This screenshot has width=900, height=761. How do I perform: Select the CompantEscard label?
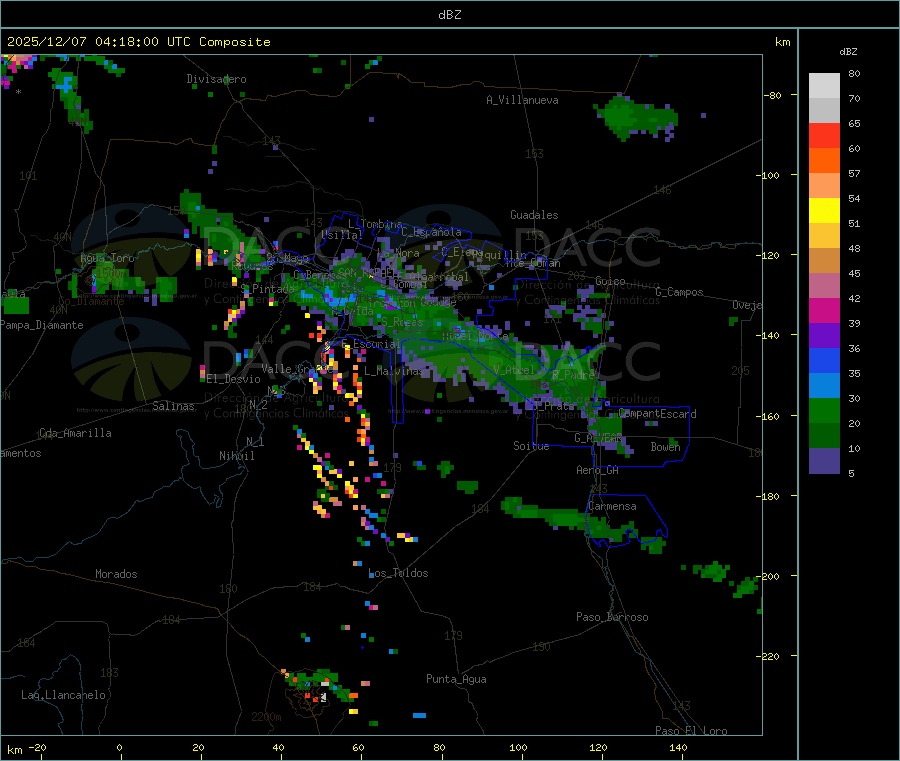click(x=658, y=414)
